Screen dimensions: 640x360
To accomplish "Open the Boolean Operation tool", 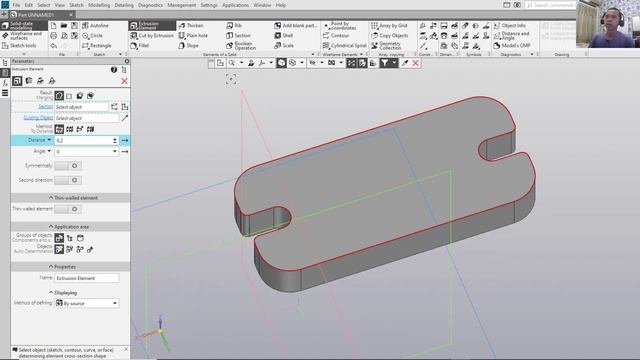I will pos(241,46).
